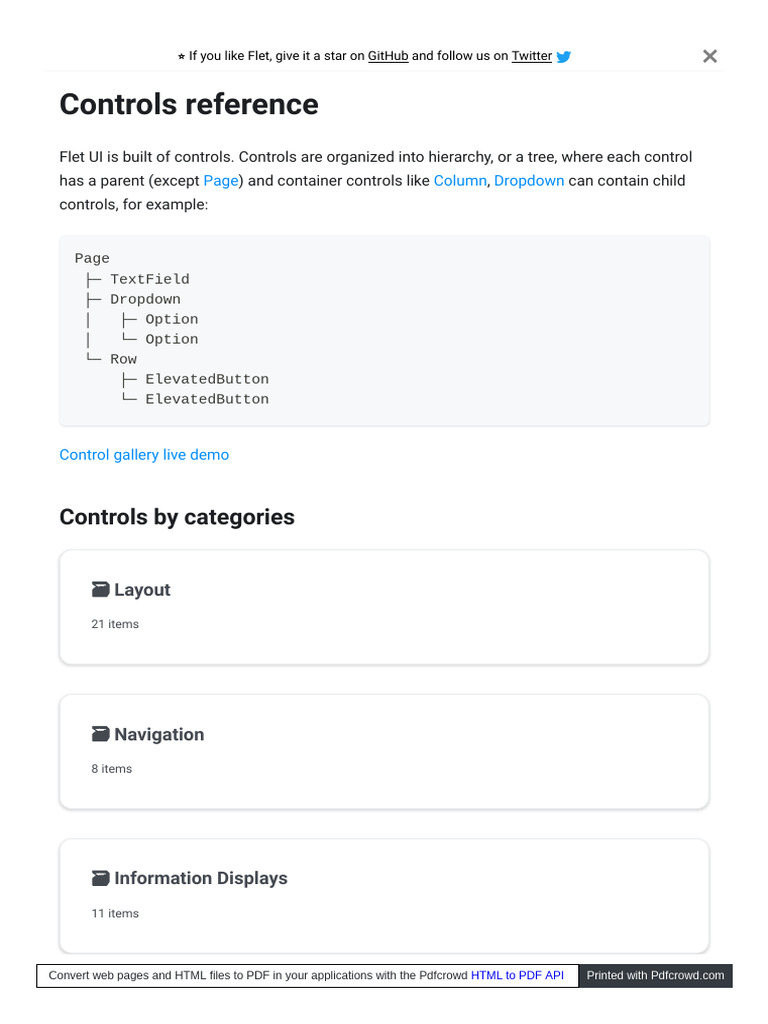Screen dimensions: 768x1024
Task: Open the Information Displays category card
Action: coord(384,895)
